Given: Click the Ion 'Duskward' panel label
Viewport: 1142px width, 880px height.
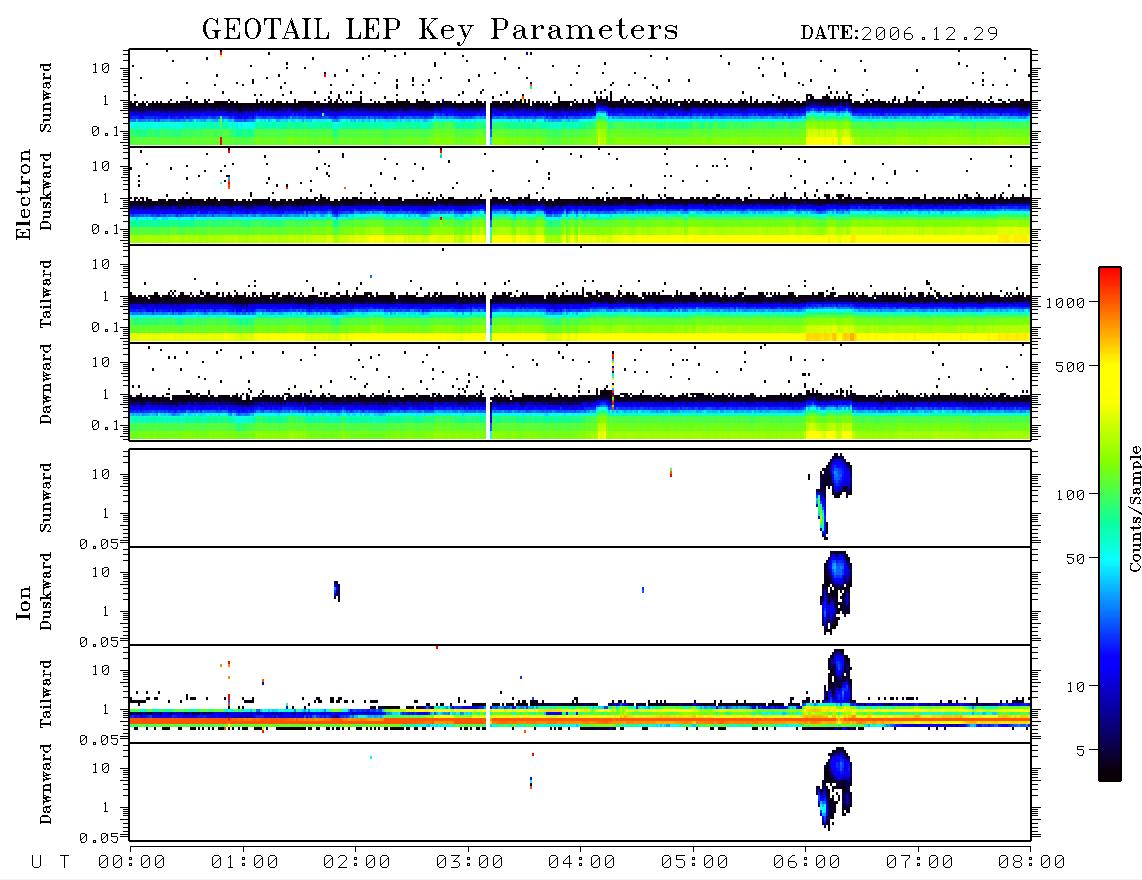Looking at the screenshot, I should (46, 591).
